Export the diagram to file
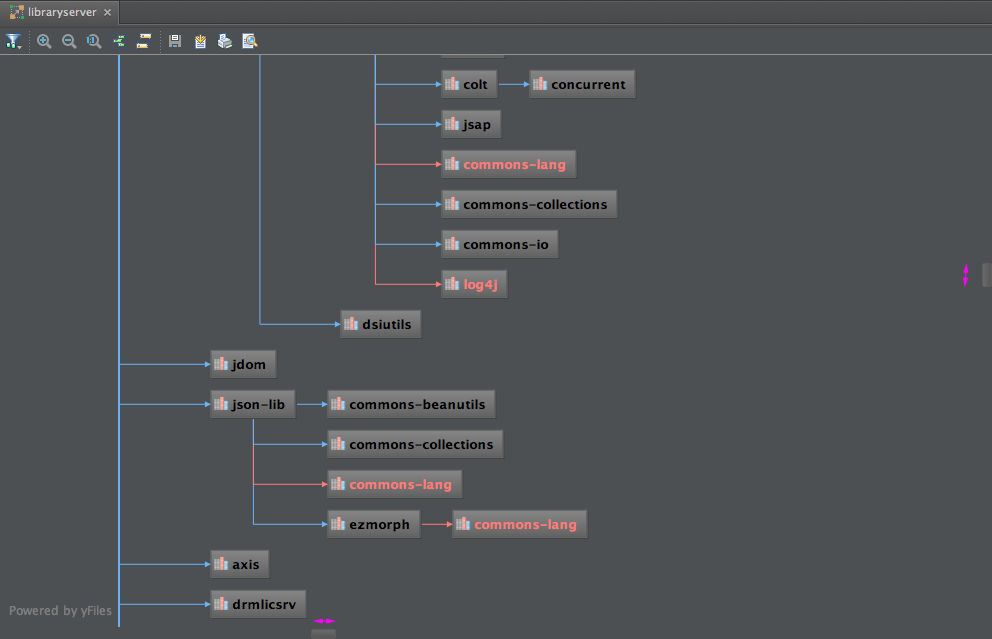Viewport: 992px width, 639px height. 200,42
